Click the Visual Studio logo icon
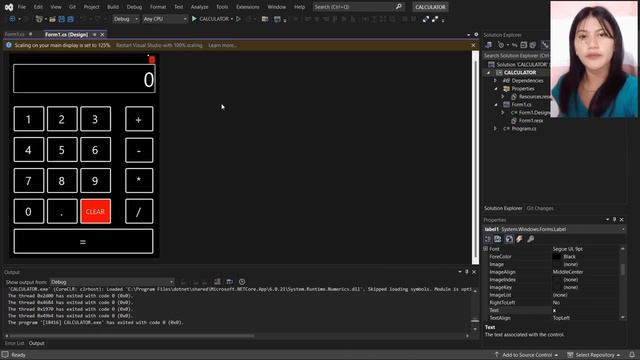Viewport: 640px width, 360px height. pyautogui.click(x=9, y=7)
